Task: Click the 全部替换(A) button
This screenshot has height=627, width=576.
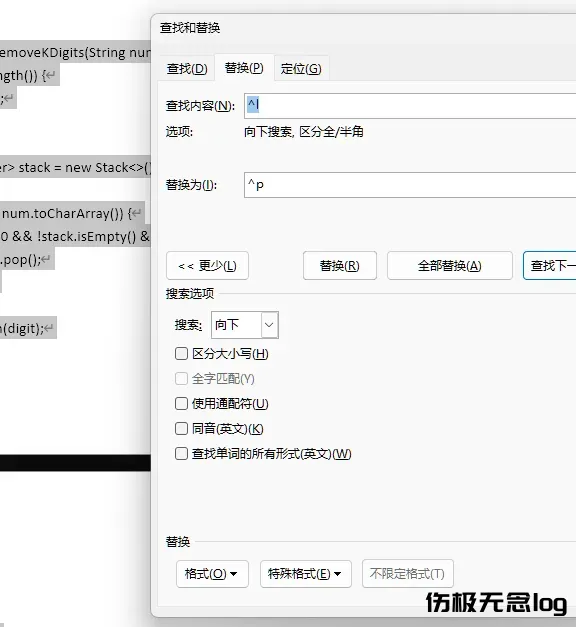Action: pyautogui.click(x=450, y=266)
